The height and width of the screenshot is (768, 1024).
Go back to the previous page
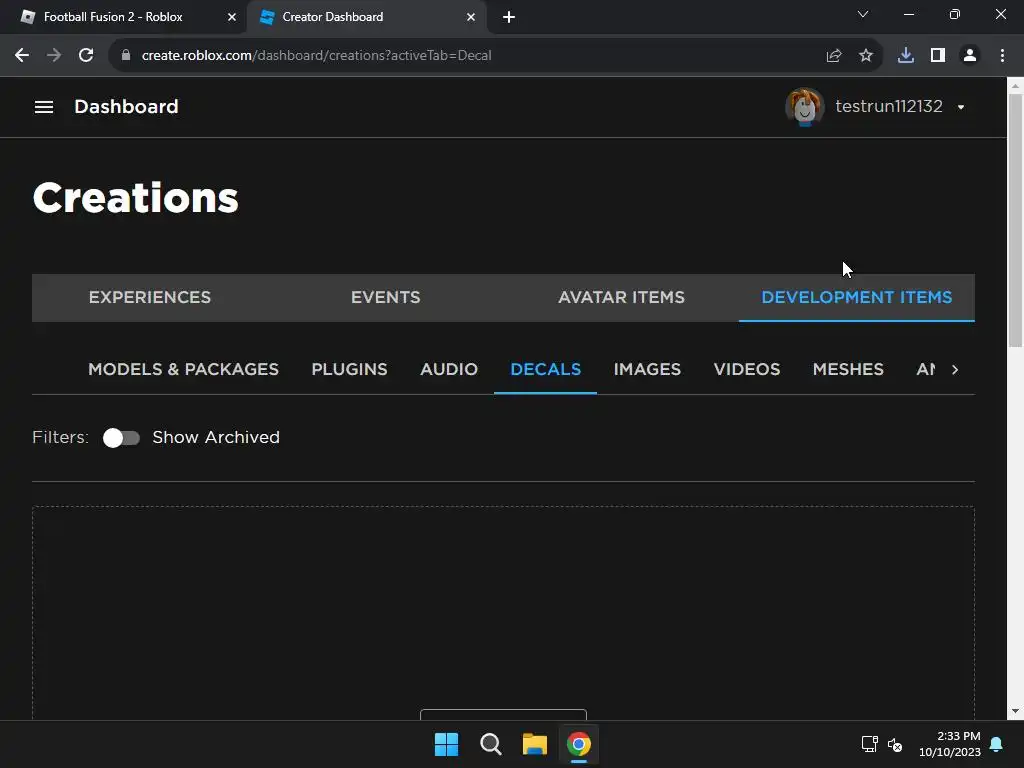point(22,56)
